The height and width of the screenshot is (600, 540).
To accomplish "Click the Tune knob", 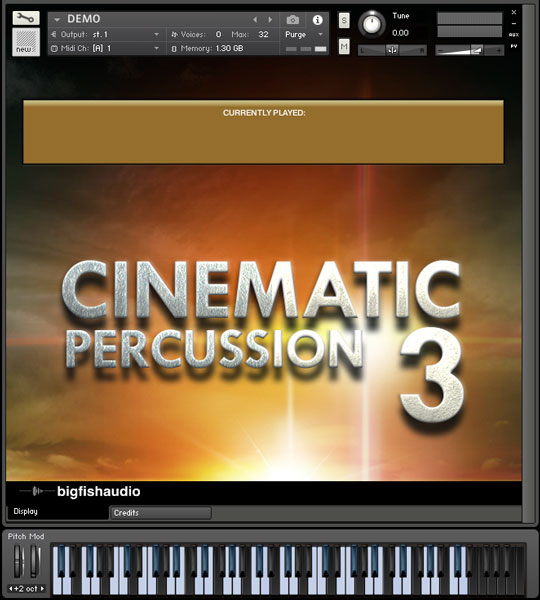I will (372, 24).
